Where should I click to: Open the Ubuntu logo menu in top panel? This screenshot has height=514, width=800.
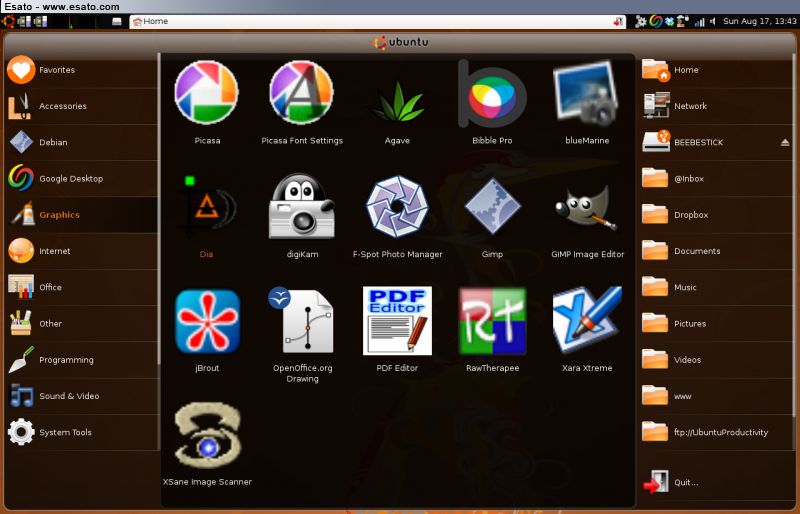point(8,21)
